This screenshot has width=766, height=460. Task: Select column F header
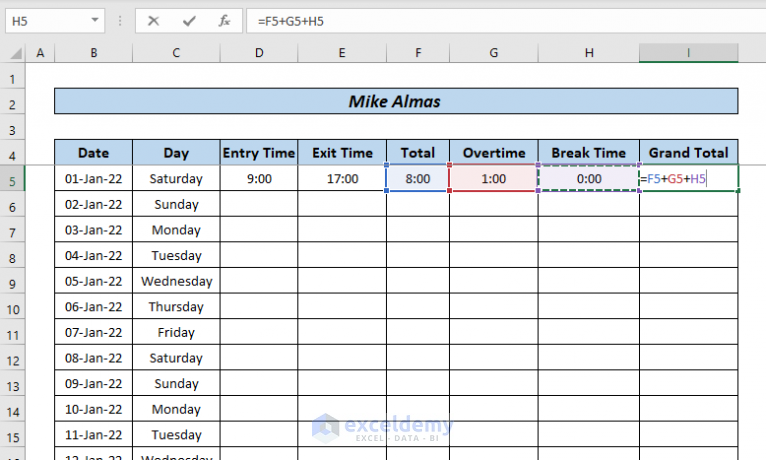point(418,53)
